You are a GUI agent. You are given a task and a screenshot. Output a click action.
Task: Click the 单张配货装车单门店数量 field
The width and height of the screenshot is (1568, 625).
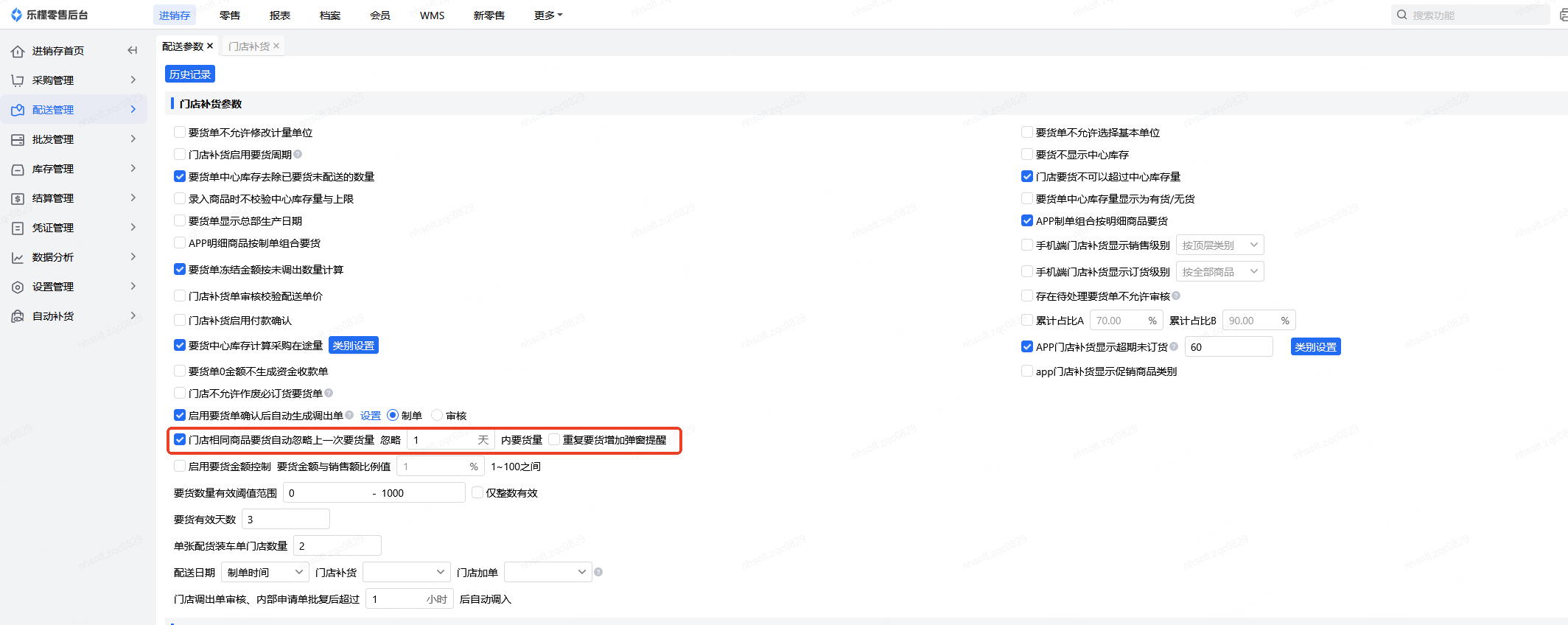pyautogui.click(x=337, y=545)
